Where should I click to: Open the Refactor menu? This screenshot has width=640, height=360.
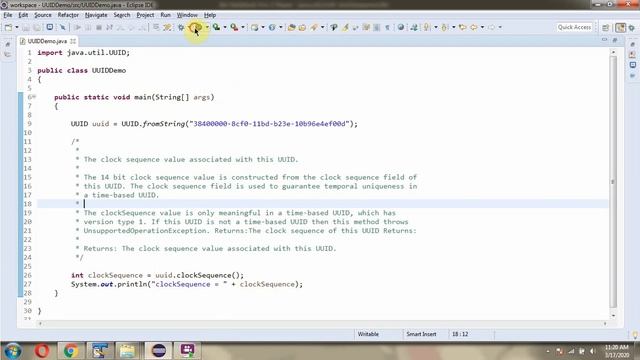(x=68, y=15)
